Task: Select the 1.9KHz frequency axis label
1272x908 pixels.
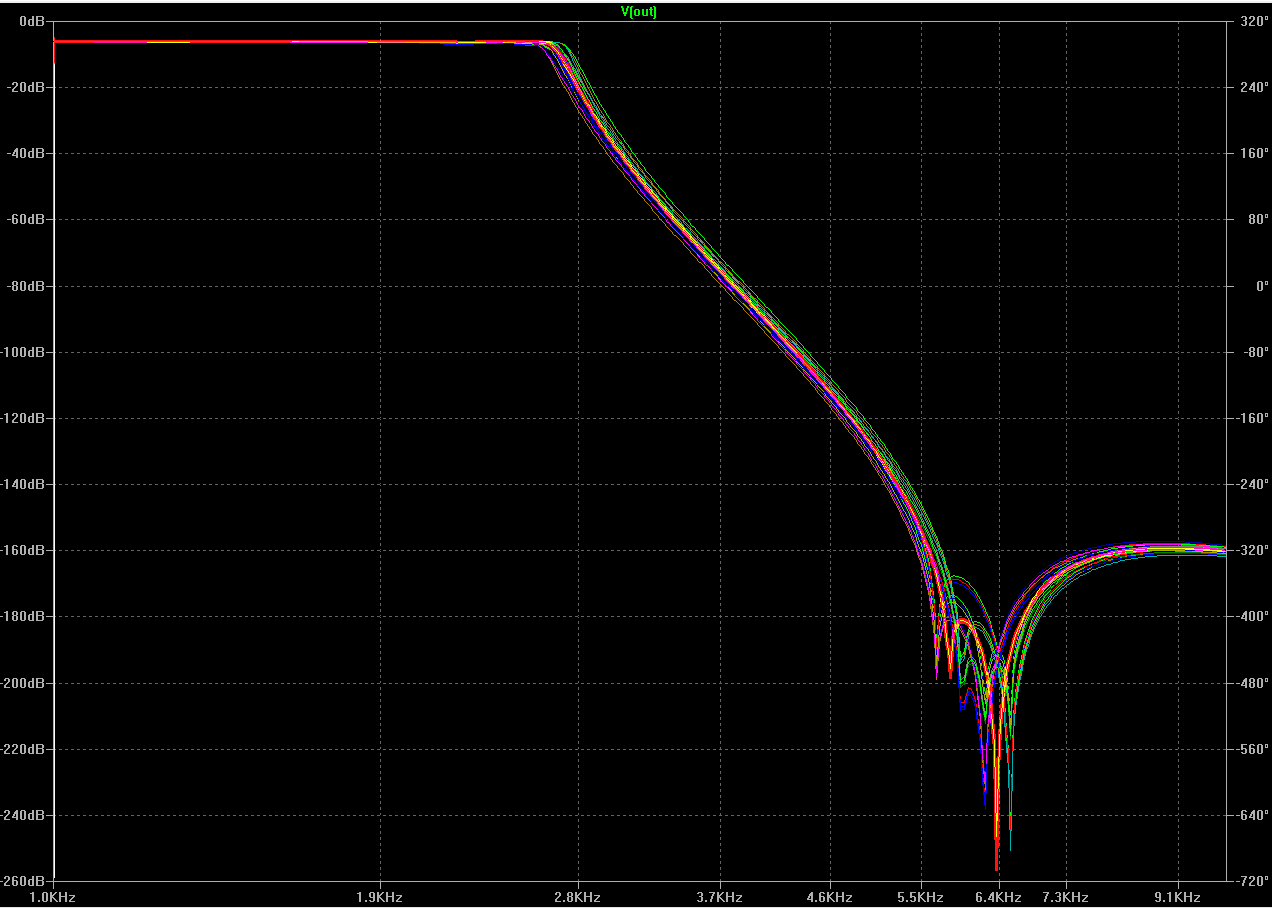Action: click(x=380, y=897)
